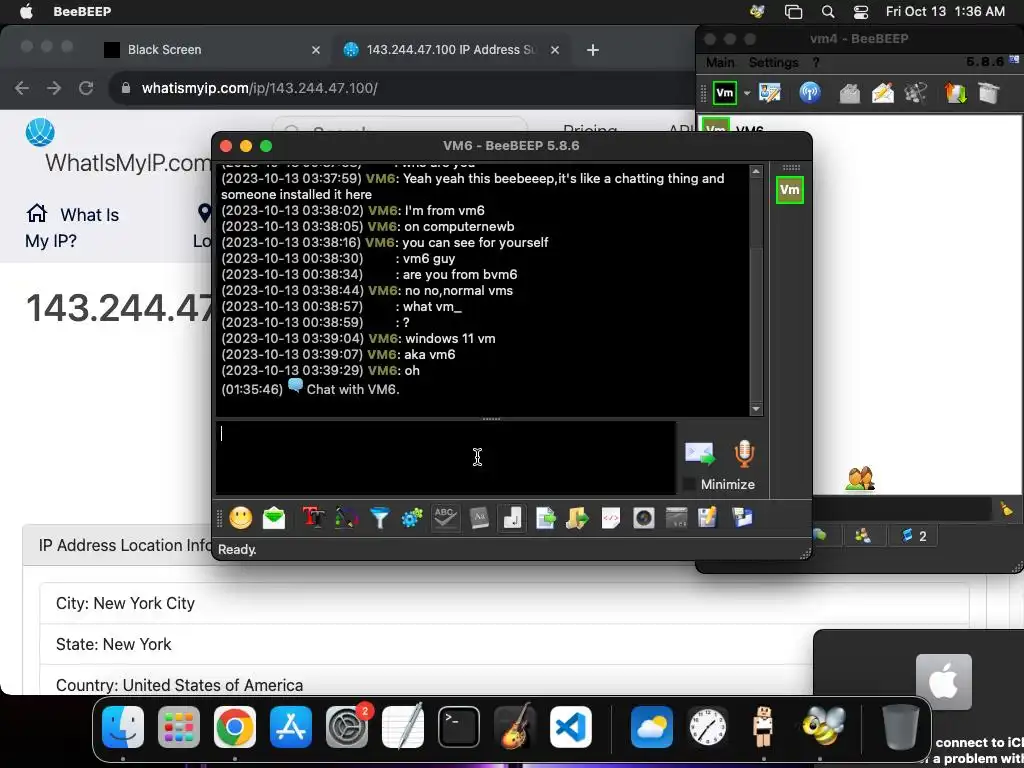Click the Spotlight search icon in menu bar
1024x768 pixels.
827,12
